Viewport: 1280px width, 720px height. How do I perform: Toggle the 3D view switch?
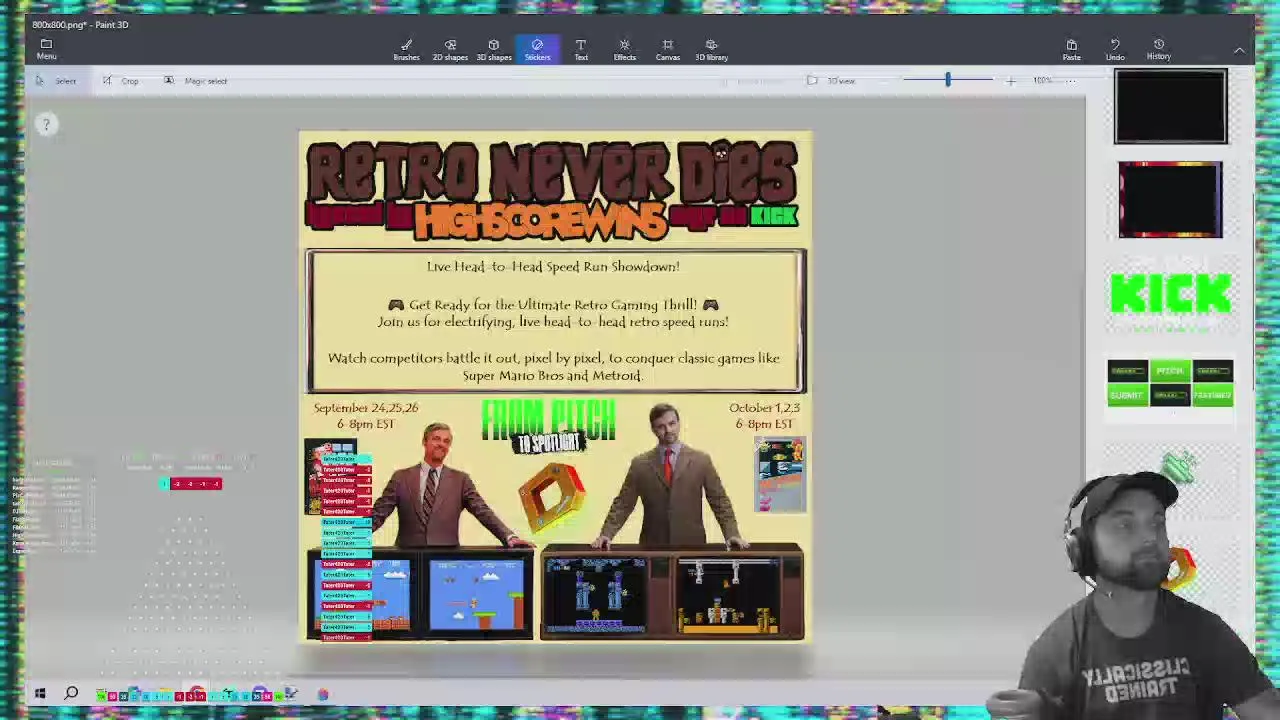coord(831,81)
